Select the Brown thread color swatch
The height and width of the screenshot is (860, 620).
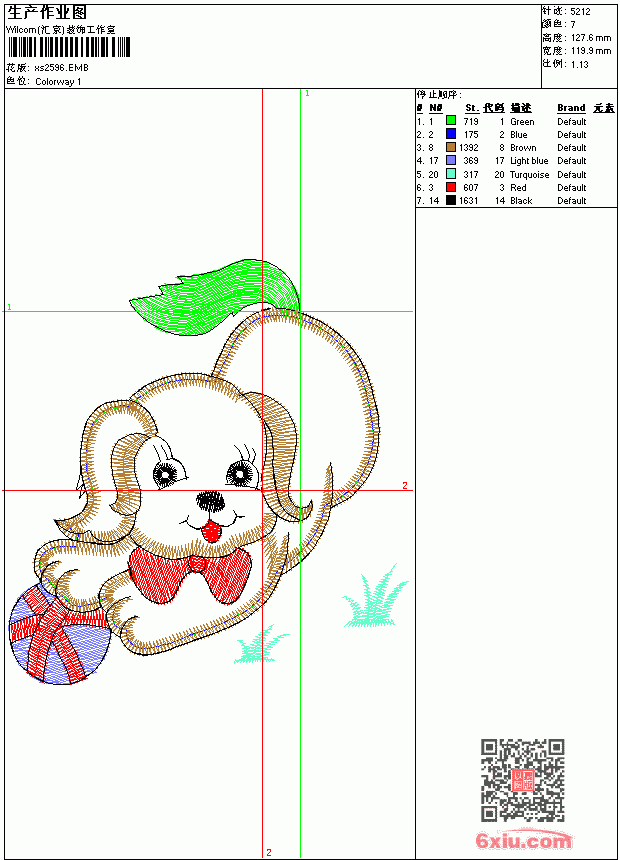pyautogui.click(x=450, y=147)
